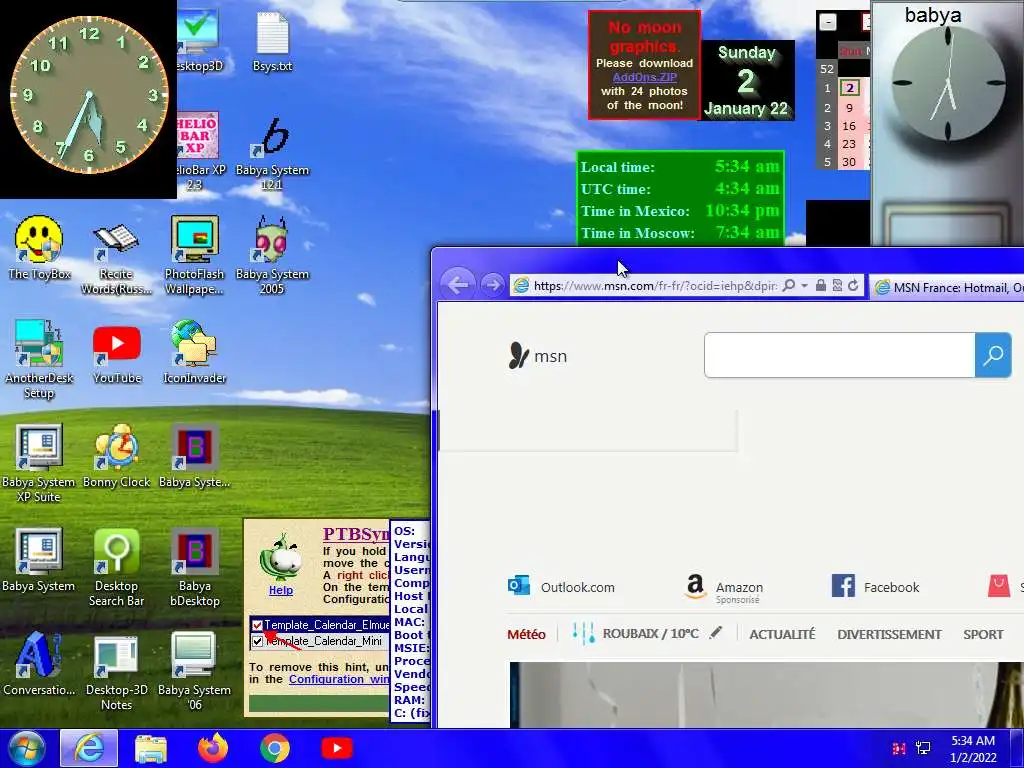The width and height of the screenshot is (1024, 768).
Task: Open Desktop-3D Notes shortcut
Action: [x=116, y=671]
